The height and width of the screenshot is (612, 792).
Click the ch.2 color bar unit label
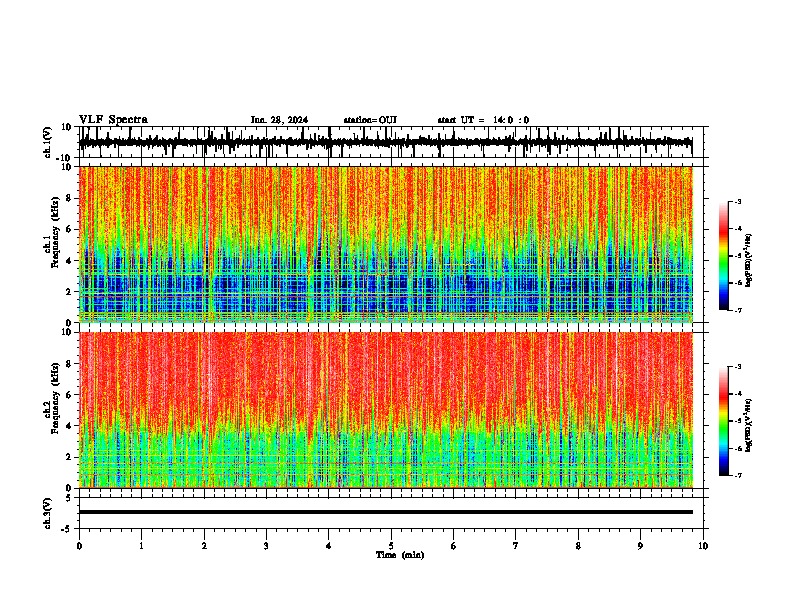[x=749, y=425]
